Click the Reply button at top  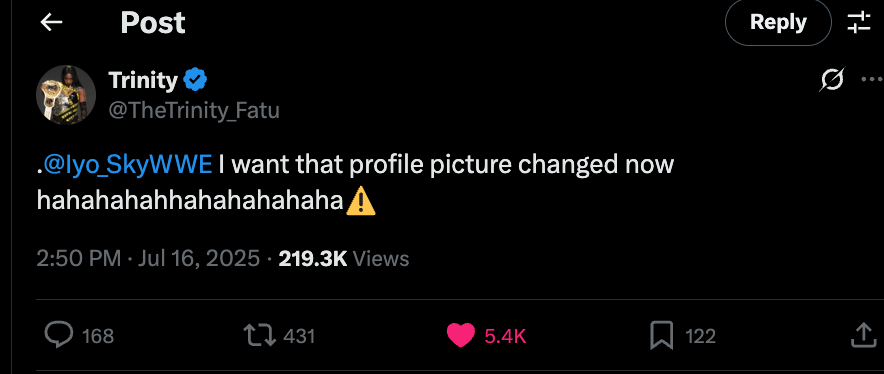(778, 22)
